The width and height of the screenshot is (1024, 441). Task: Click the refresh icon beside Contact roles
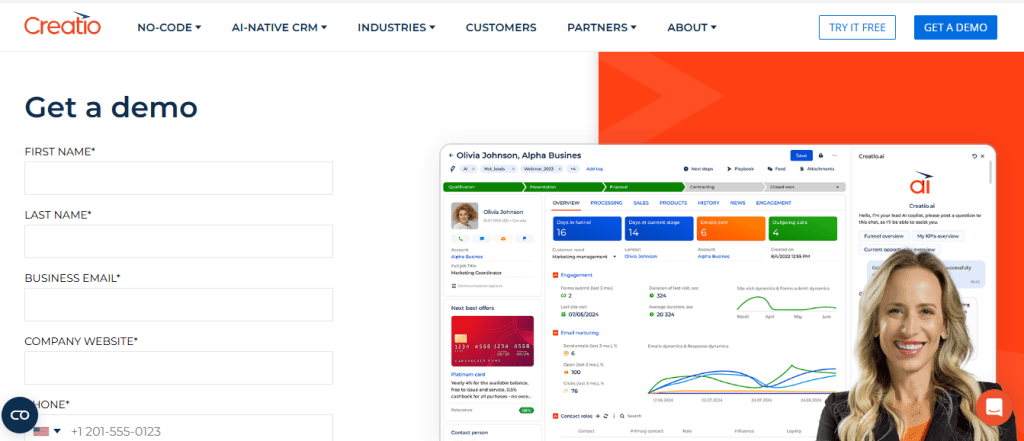click(x=605, y=416)
